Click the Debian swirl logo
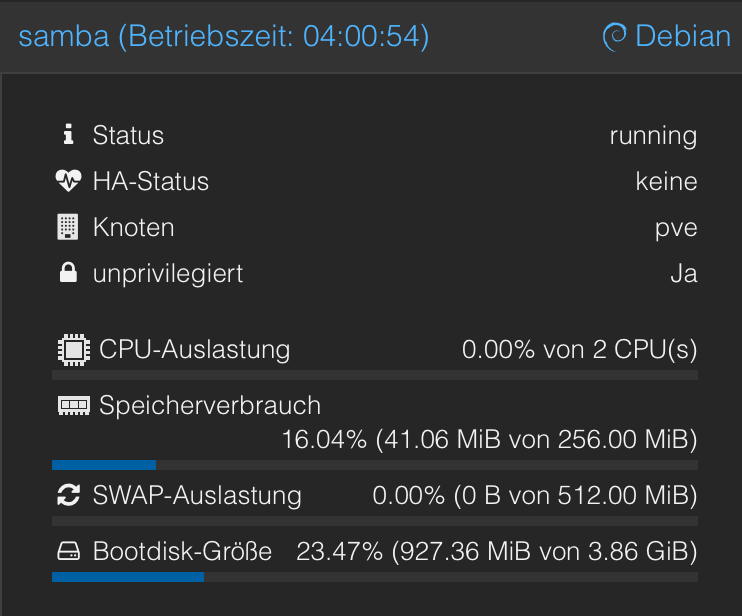 615,36
